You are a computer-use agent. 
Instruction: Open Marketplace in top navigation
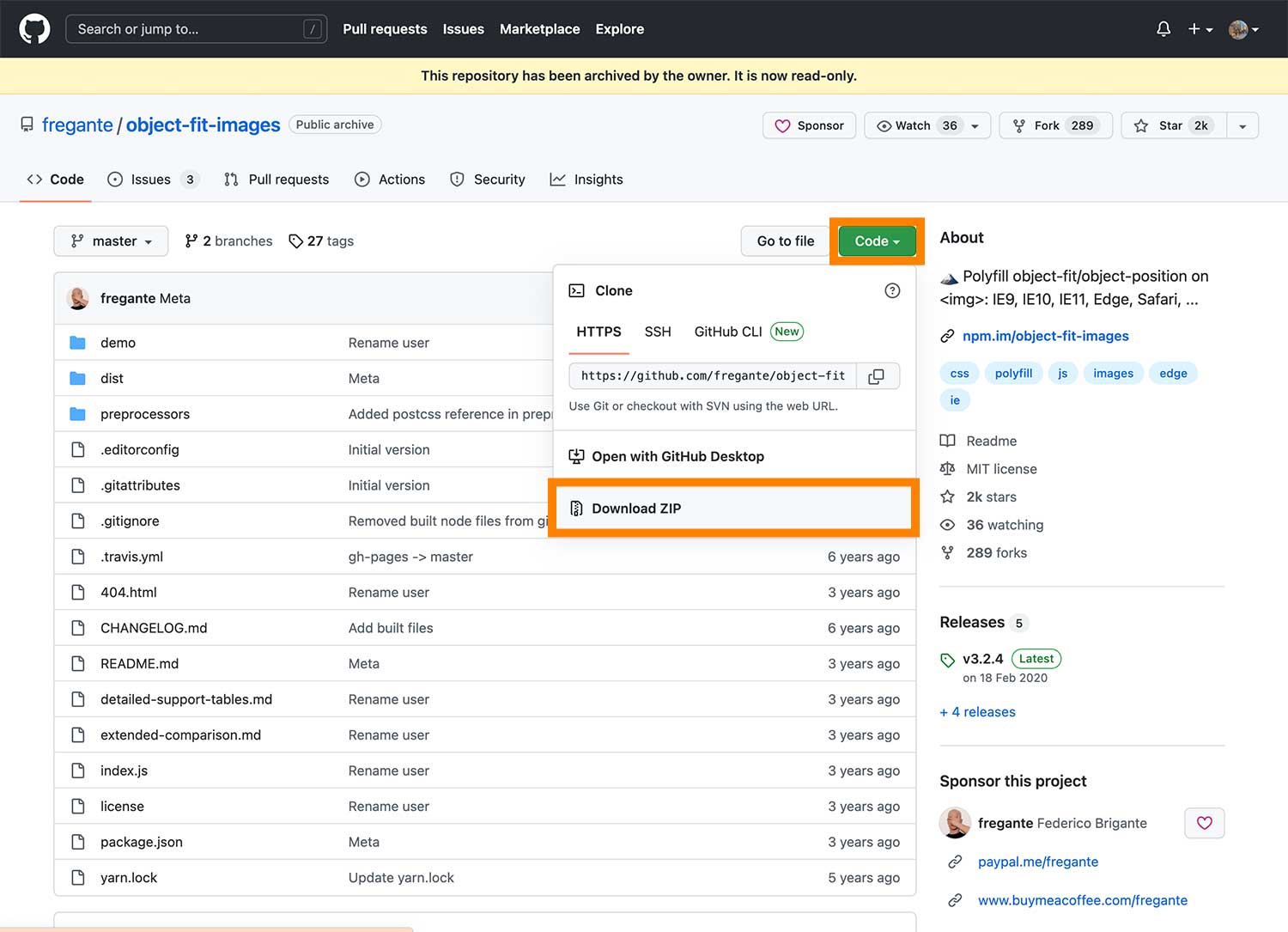tap(539, 29)
